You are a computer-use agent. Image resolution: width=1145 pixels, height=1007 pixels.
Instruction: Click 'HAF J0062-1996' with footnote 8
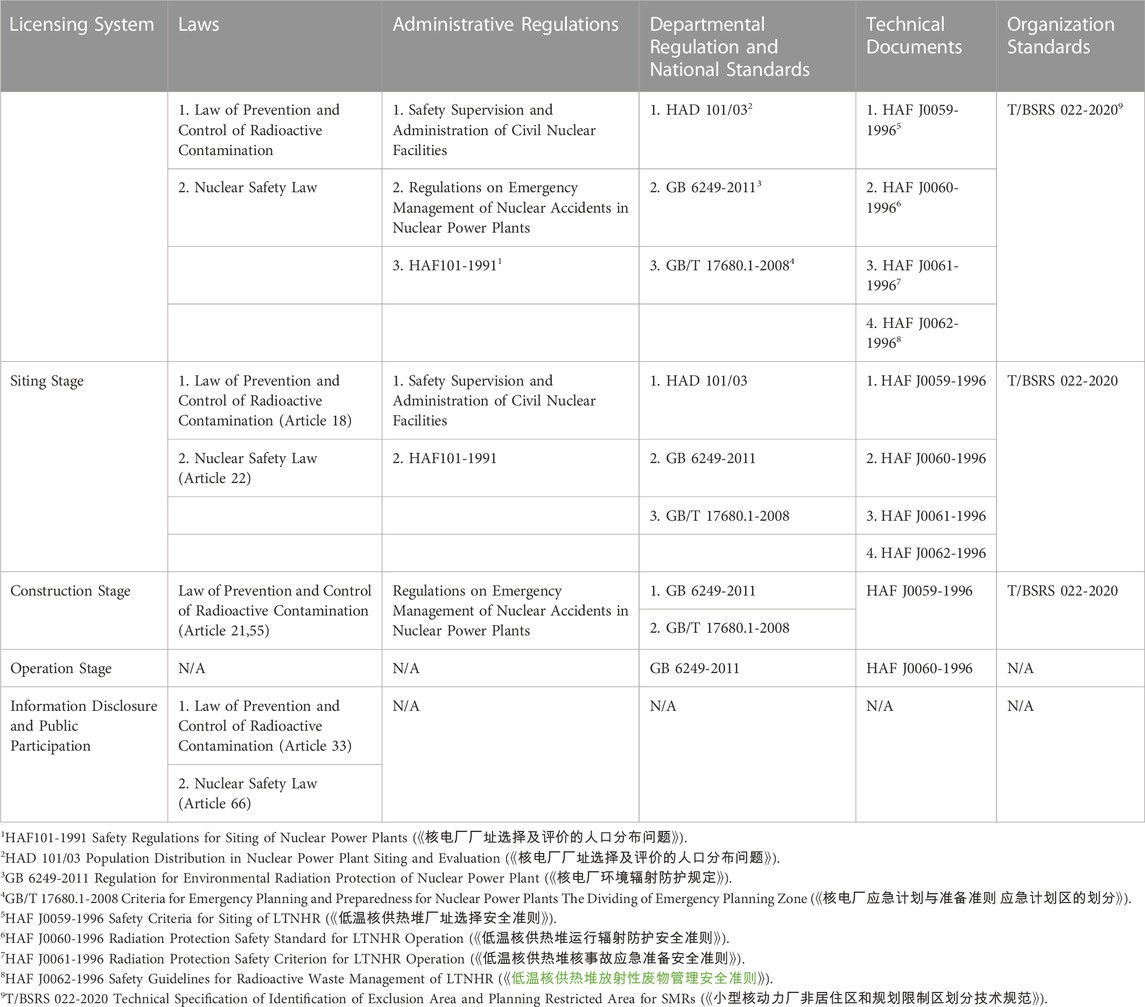pyautogui.click(x=912, y=333)
